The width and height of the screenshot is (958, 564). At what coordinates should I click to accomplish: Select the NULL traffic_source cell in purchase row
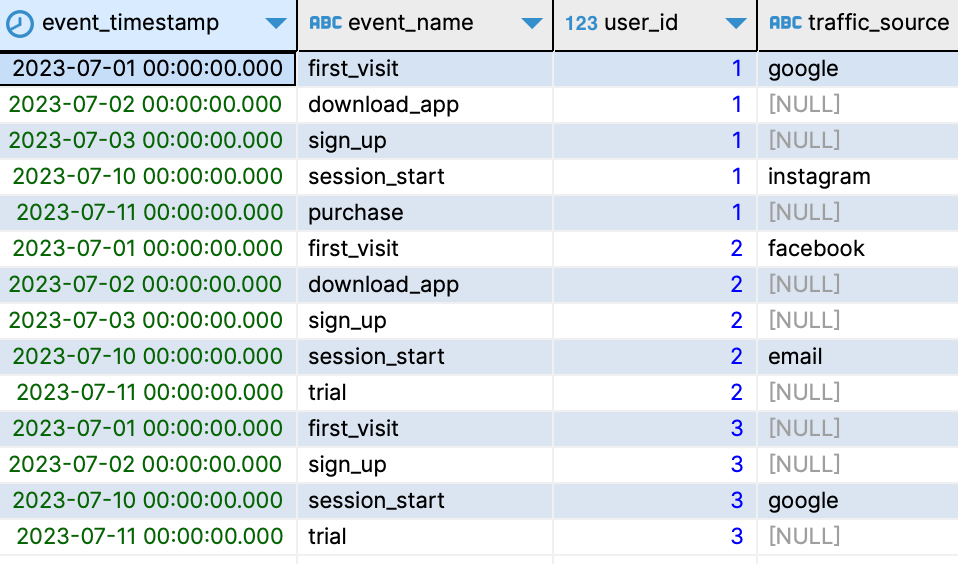[x=858, y=213]
